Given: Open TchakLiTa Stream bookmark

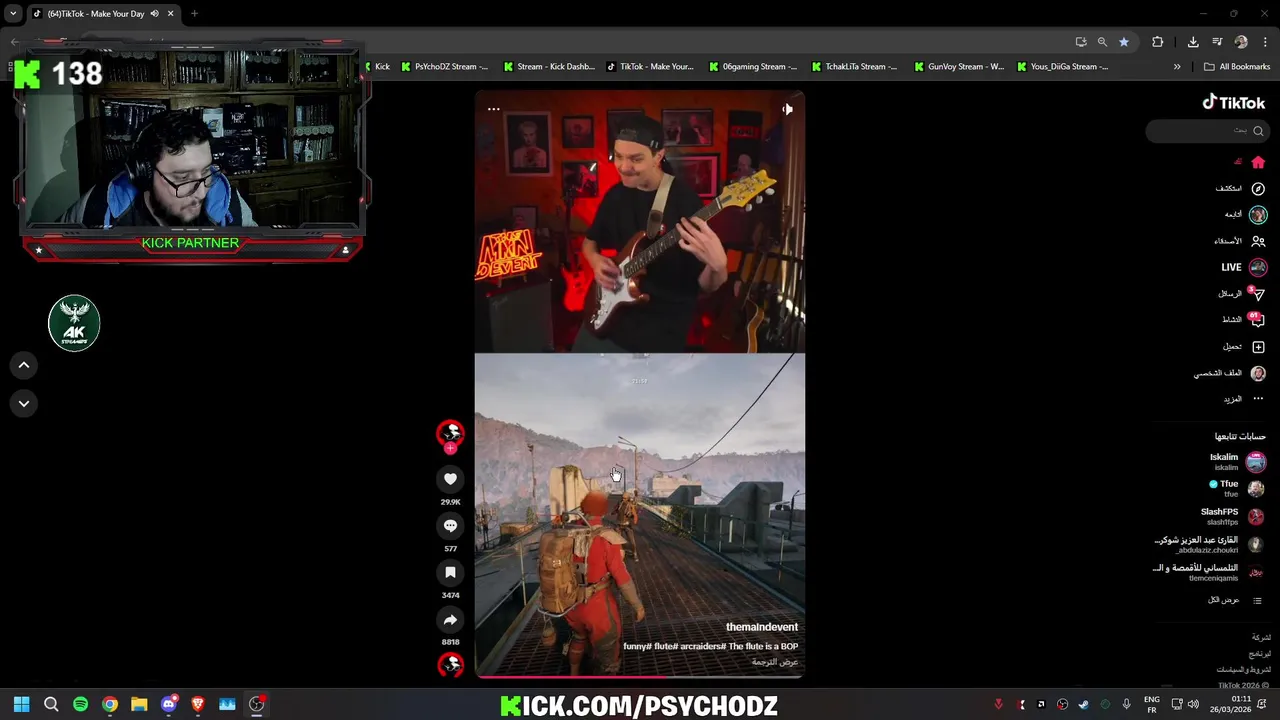Looking at the screenshot, I should pos(854,67).
